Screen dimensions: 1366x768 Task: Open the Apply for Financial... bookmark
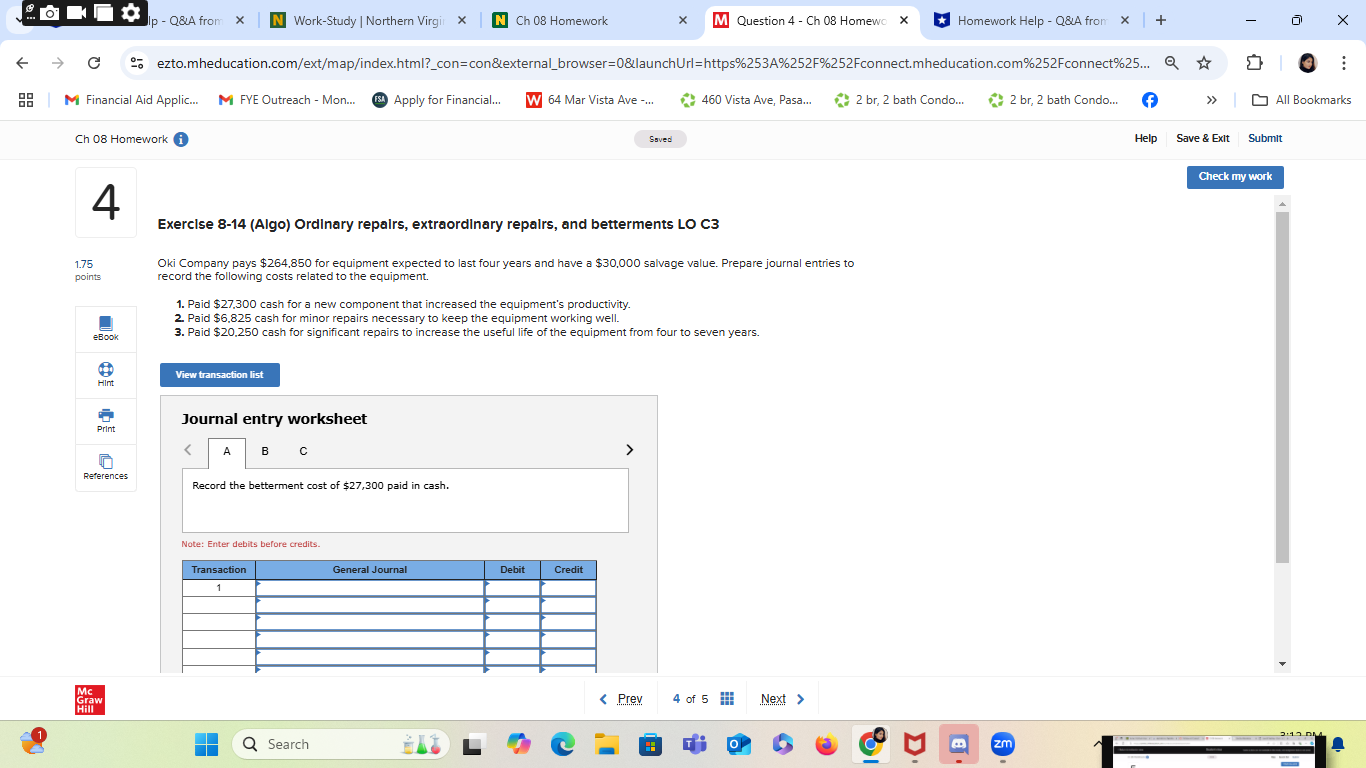438,100
